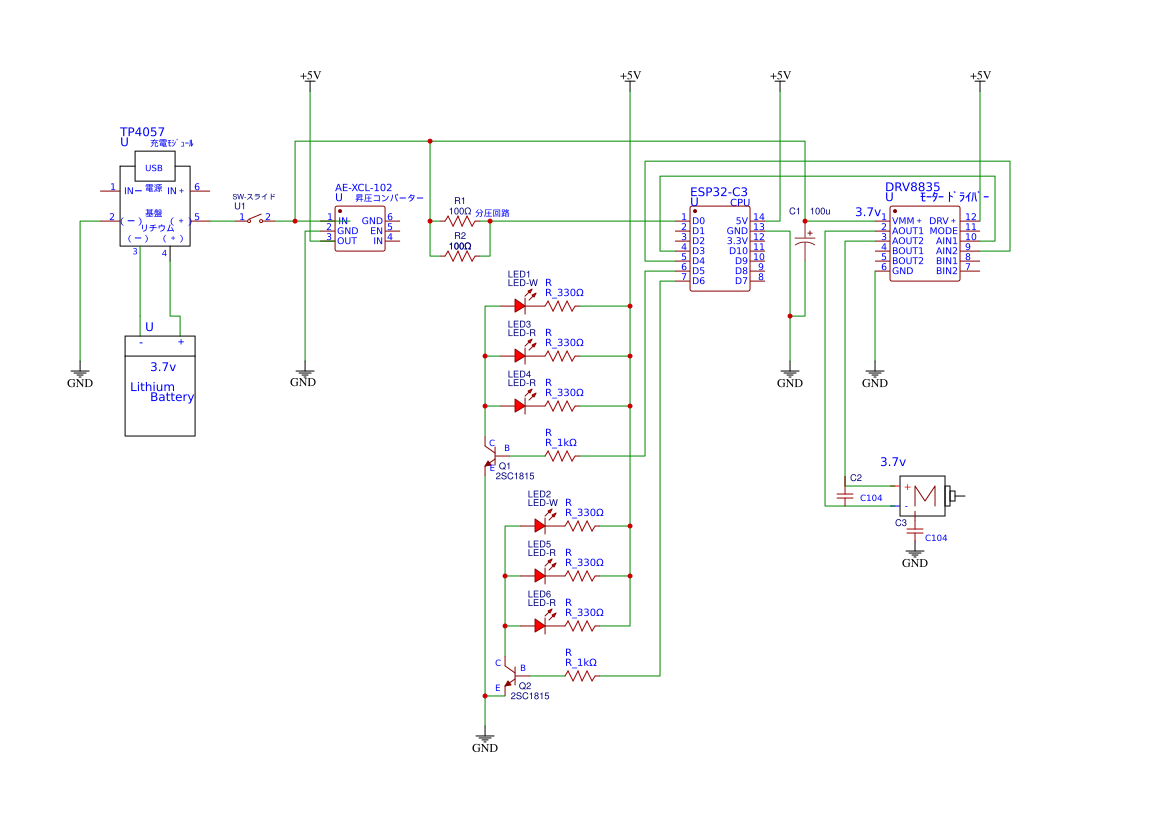The width and height of the screenshot is (1169, 827).
Task: Select the MODE pin label on DRV8835
Action: coord(943,231)
